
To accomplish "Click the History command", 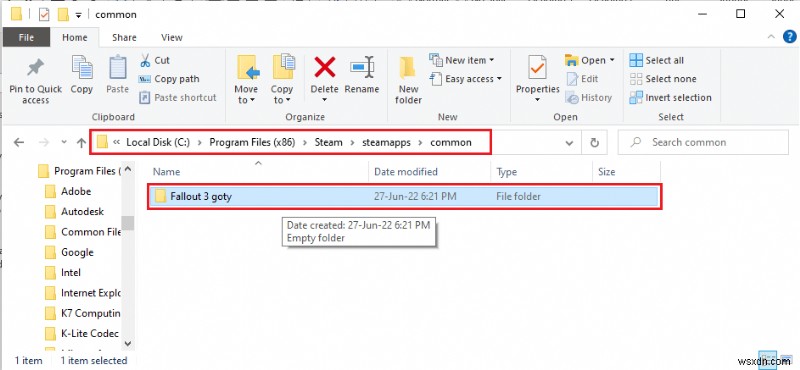I will click(589, 97).
